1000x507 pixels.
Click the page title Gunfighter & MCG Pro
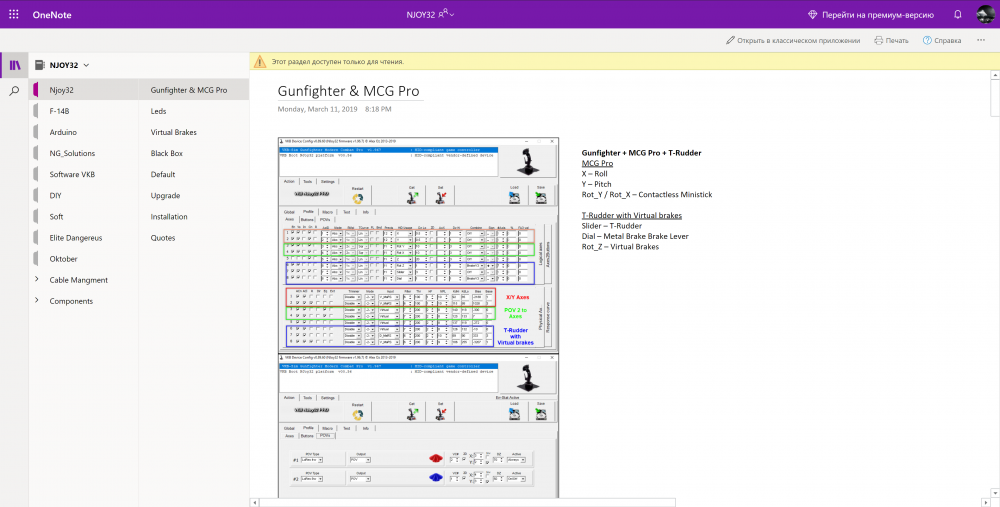click(x=348, y=91)
